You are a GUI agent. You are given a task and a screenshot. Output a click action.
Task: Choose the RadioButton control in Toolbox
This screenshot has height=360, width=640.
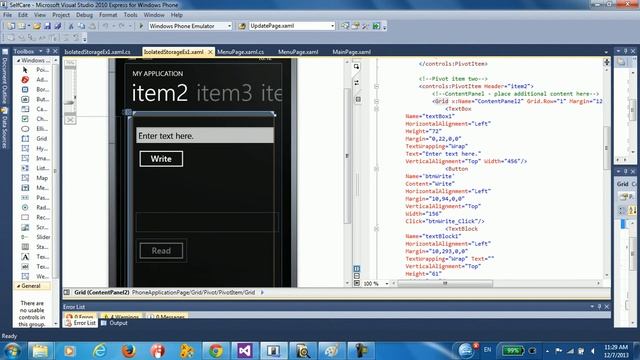[36, 207]
